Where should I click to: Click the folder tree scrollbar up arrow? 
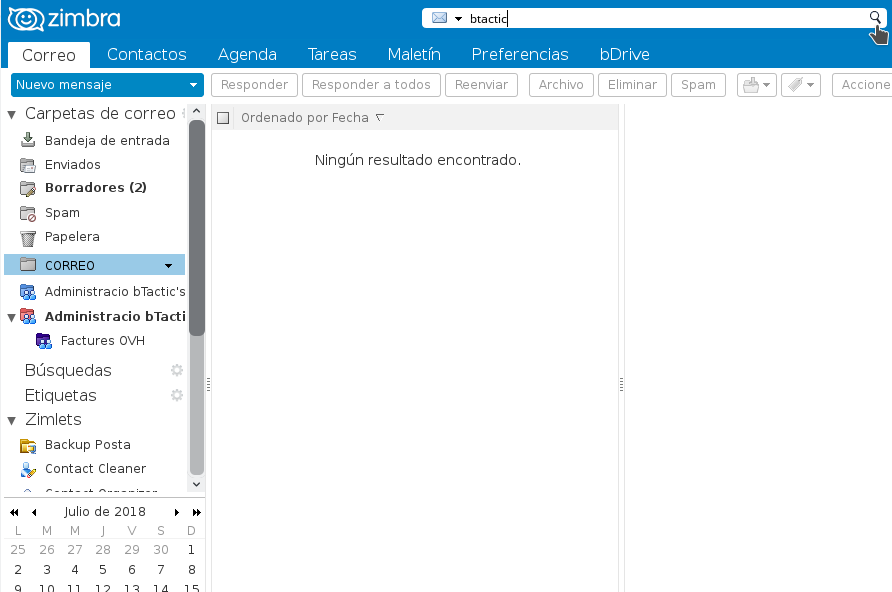(196, 111)
